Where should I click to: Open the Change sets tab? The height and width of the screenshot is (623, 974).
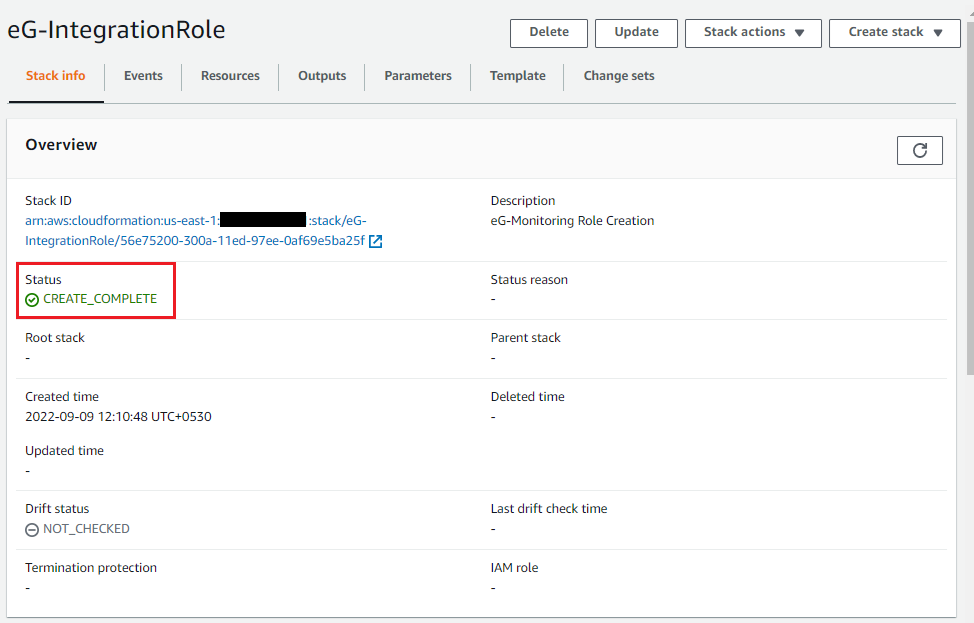619,76
